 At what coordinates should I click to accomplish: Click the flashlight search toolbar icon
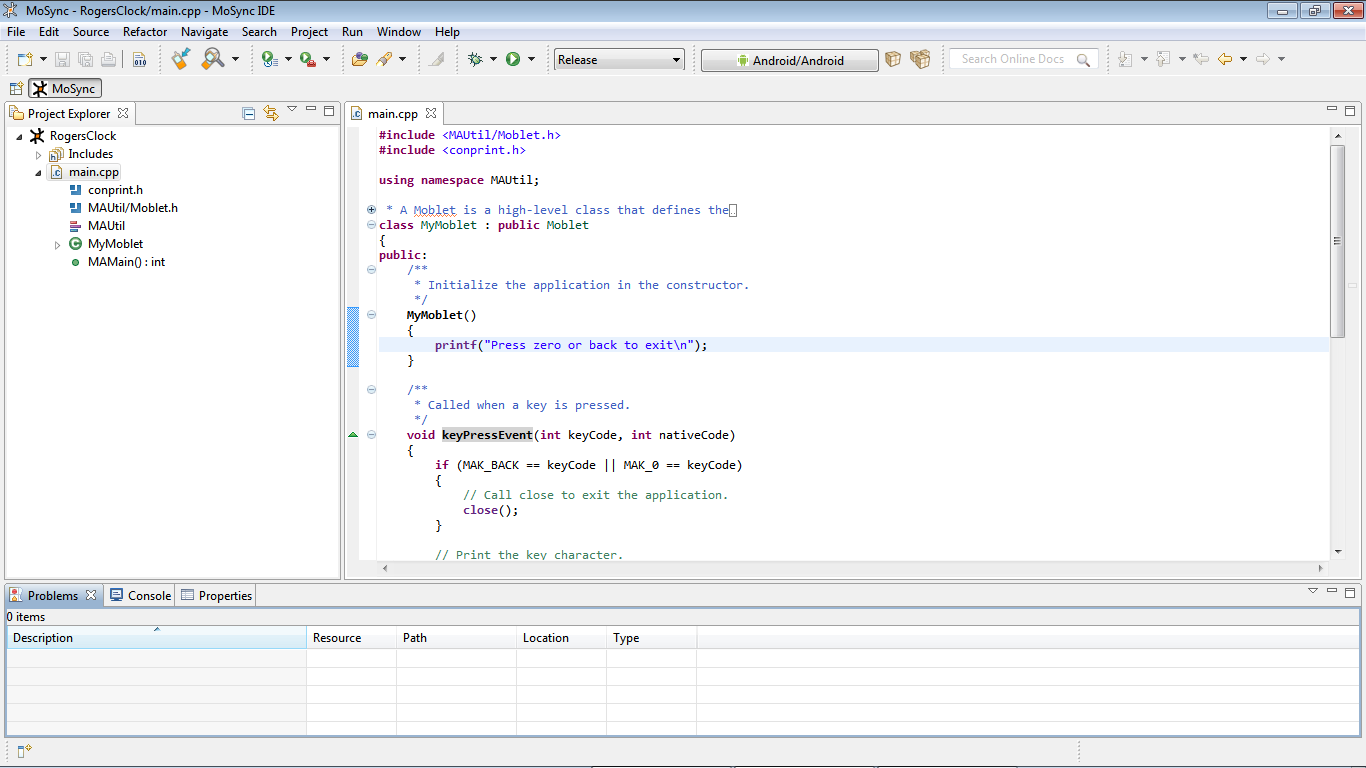tap(384, 60)
